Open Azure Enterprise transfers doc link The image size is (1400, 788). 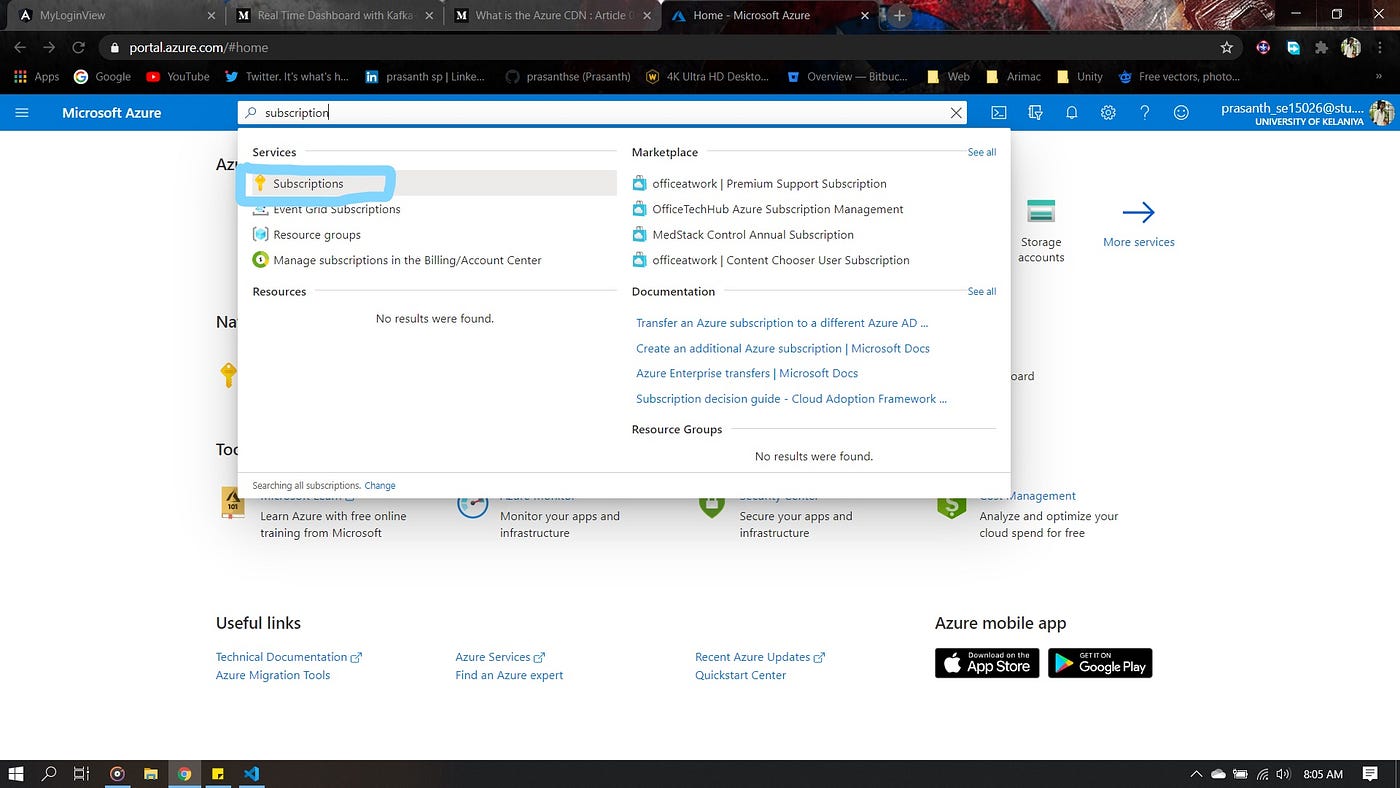747,373
